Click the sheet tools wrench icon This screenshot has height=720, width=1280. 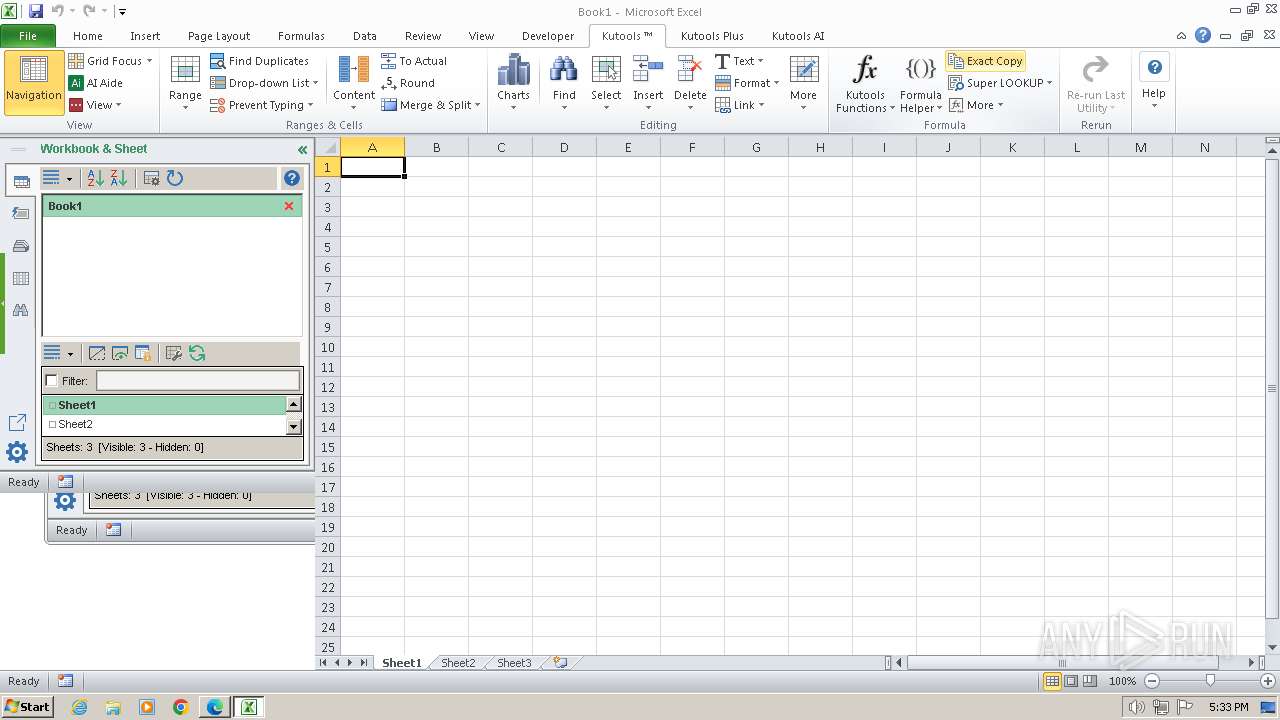[174, 353]
